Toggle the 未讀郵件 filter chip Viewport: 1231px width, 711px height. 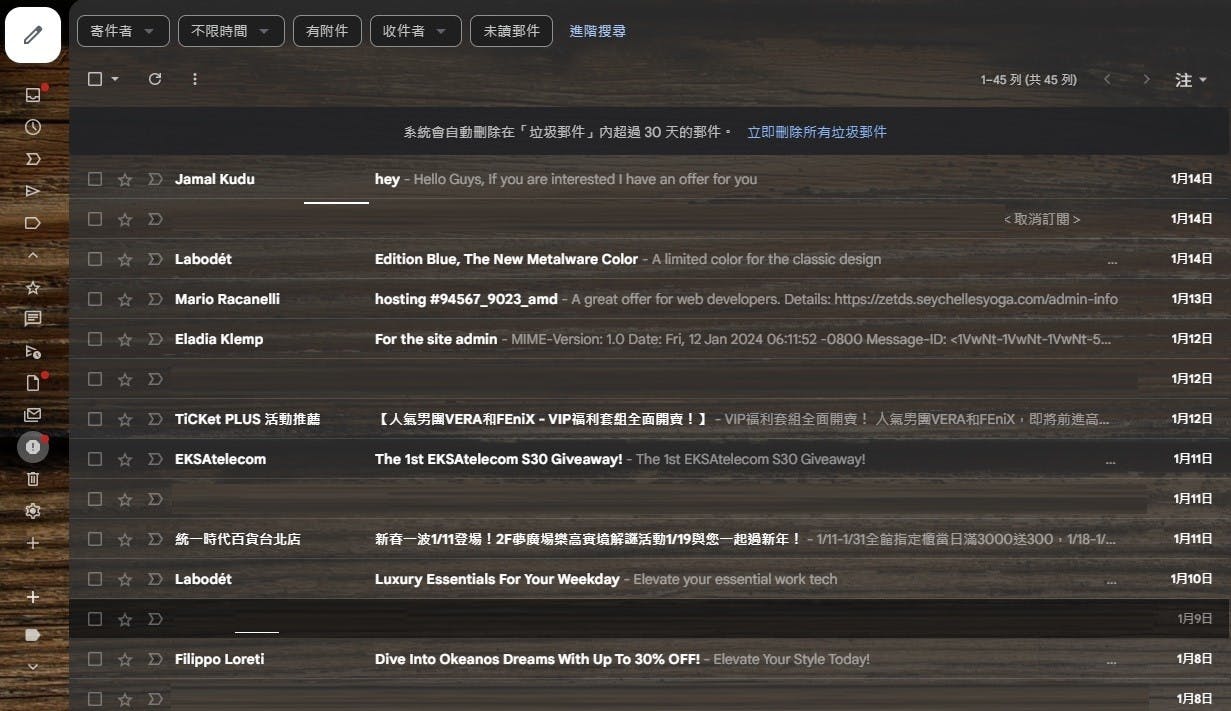pos(512,31)
